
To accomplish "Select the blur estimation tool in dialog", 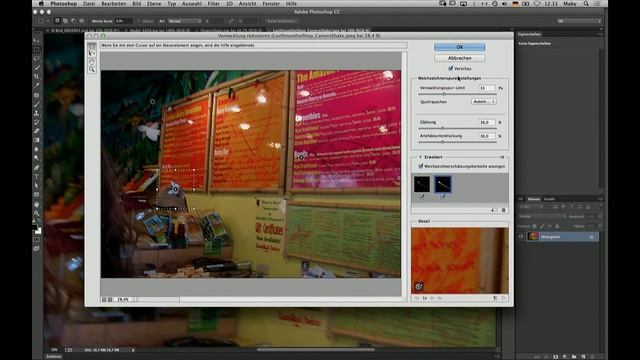I will point(92,46).
